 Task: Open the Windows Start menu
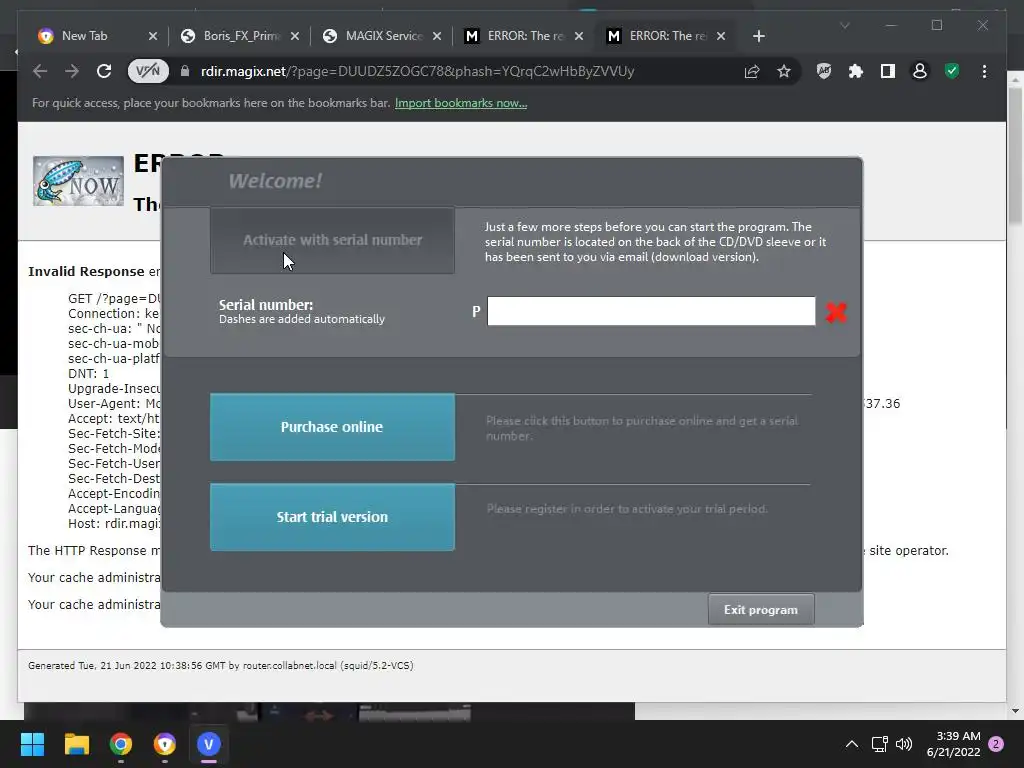32,744
